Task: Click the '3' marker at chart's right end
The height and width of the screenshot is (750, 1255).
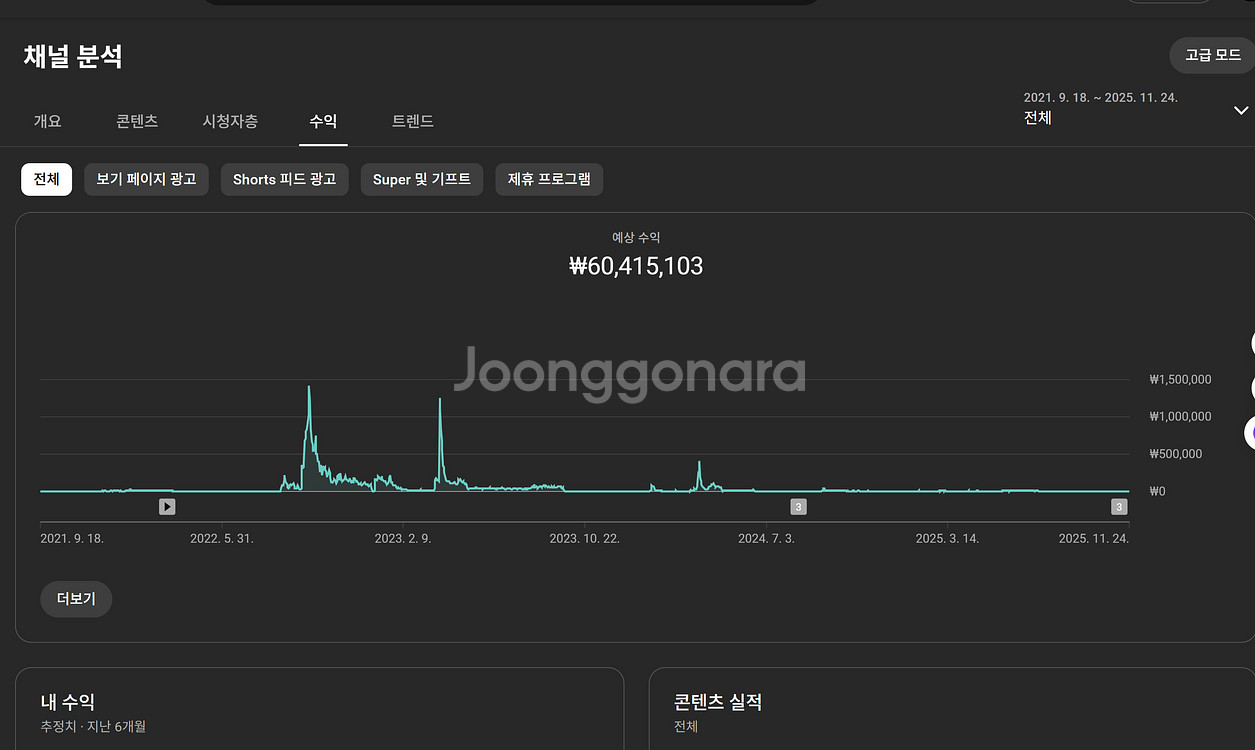Action: pos(1119,507)
